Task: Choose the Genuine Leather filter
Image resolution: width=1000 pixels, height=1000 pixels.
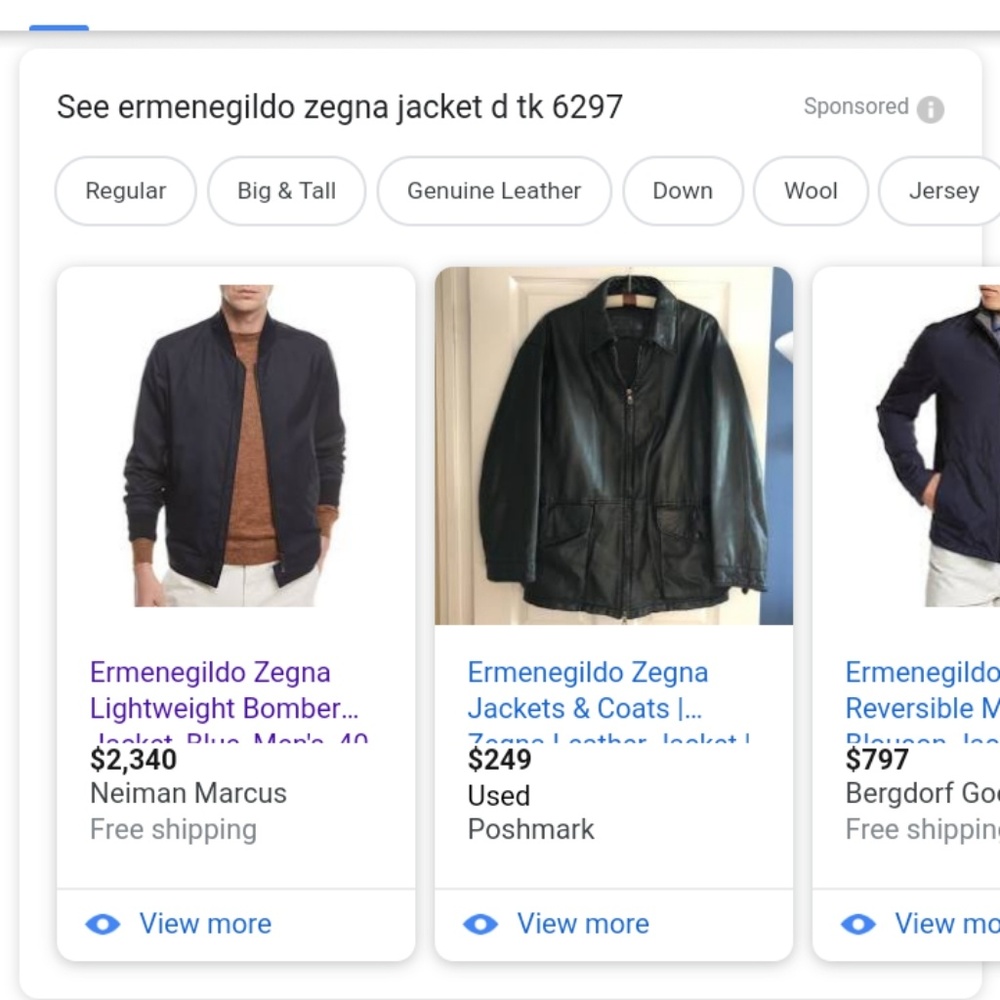Action: tap(493, 190)
